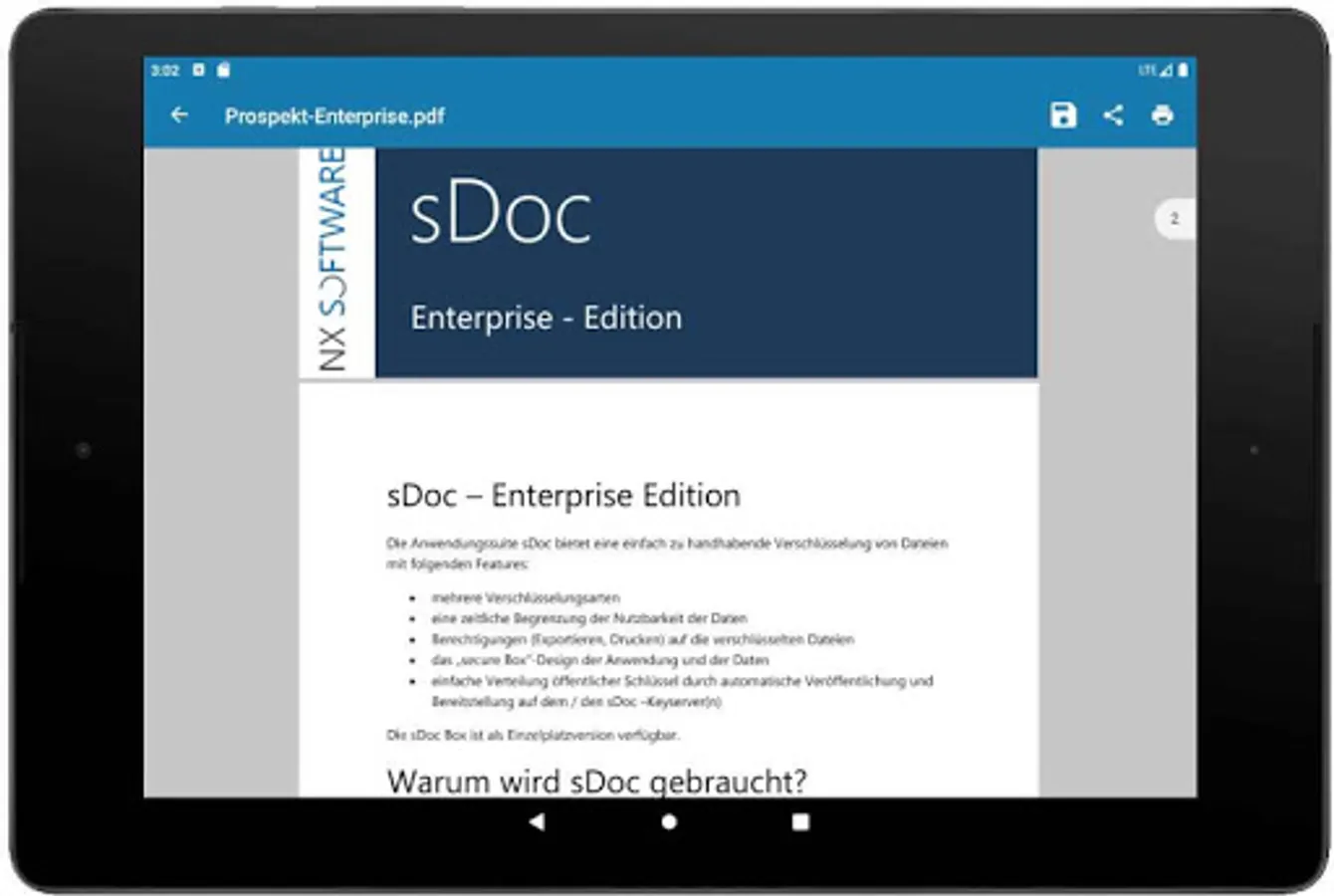This screenshot has height=896, width=1334.
Task: Click the line 'Die sDoc Box ist als Einzelplatzversion'
Action: pyautogui.click(x=534, y=735)
